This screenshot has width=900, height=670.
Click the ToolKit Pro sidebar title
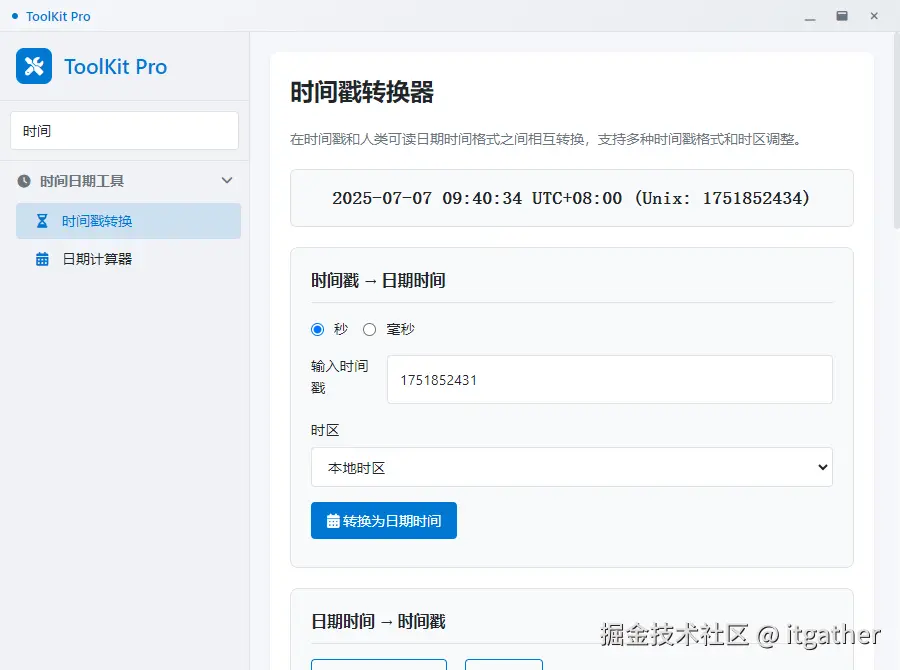[x=115, y=67]
